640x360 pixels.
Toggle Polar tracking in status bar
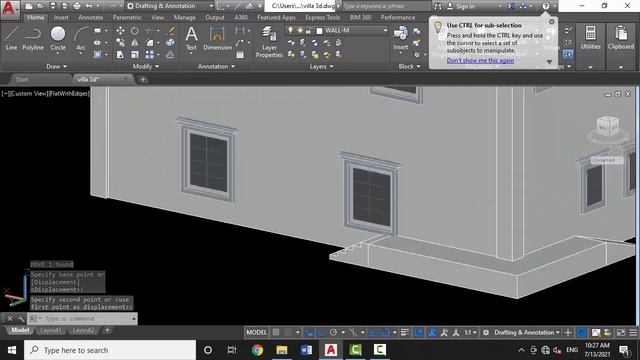[x=333, y=333]
